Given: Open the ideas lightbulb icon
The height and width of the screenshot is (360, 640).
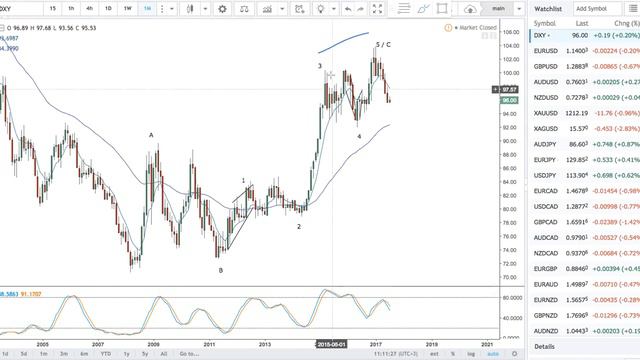Looking at the screenshot, I should (x=321, y=9).
